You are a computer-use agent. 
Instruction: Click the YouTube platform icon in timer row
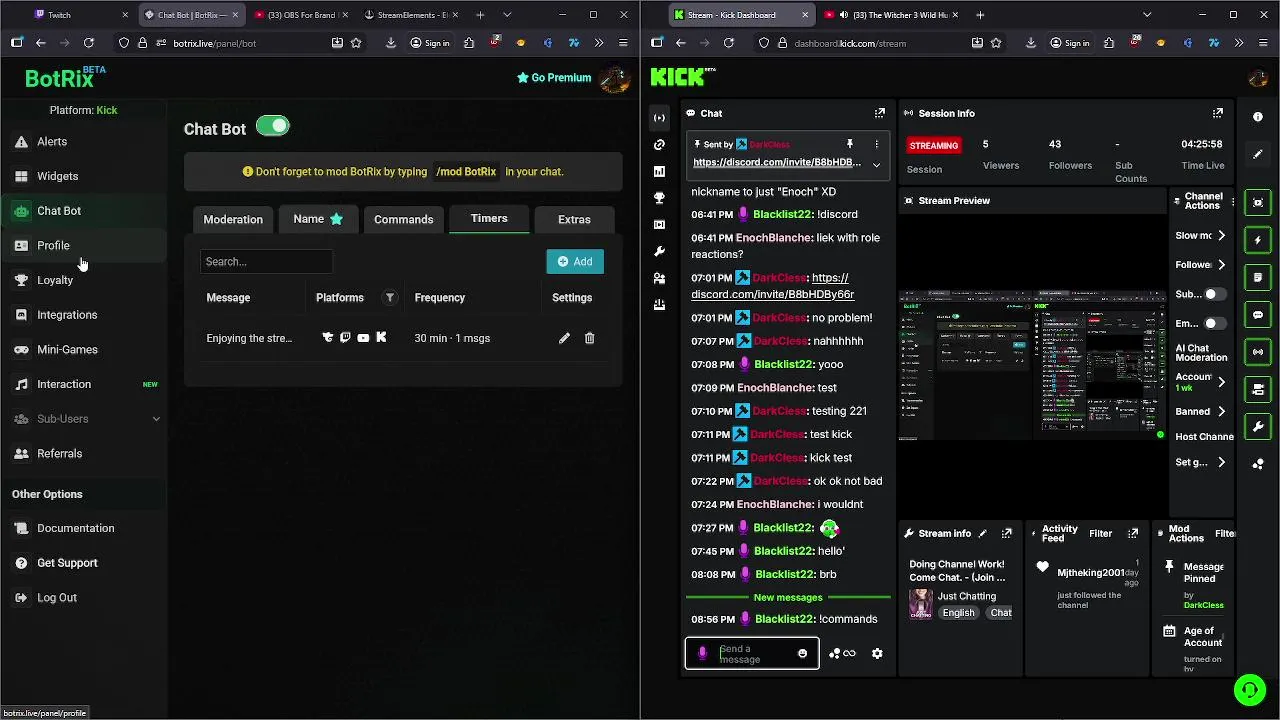(x=363, y=338)
